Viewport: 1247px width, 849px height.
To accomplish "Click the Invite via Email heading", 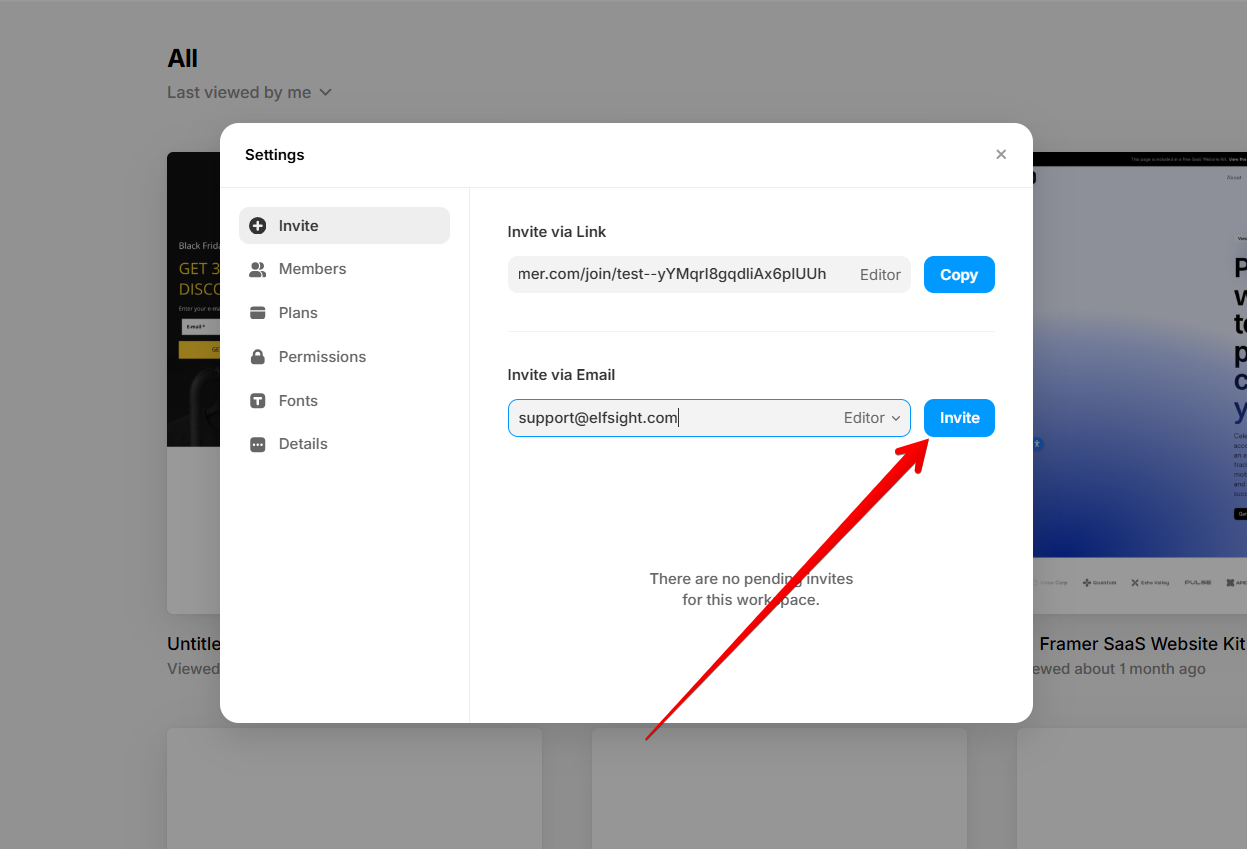I will [x=561, y=375].
